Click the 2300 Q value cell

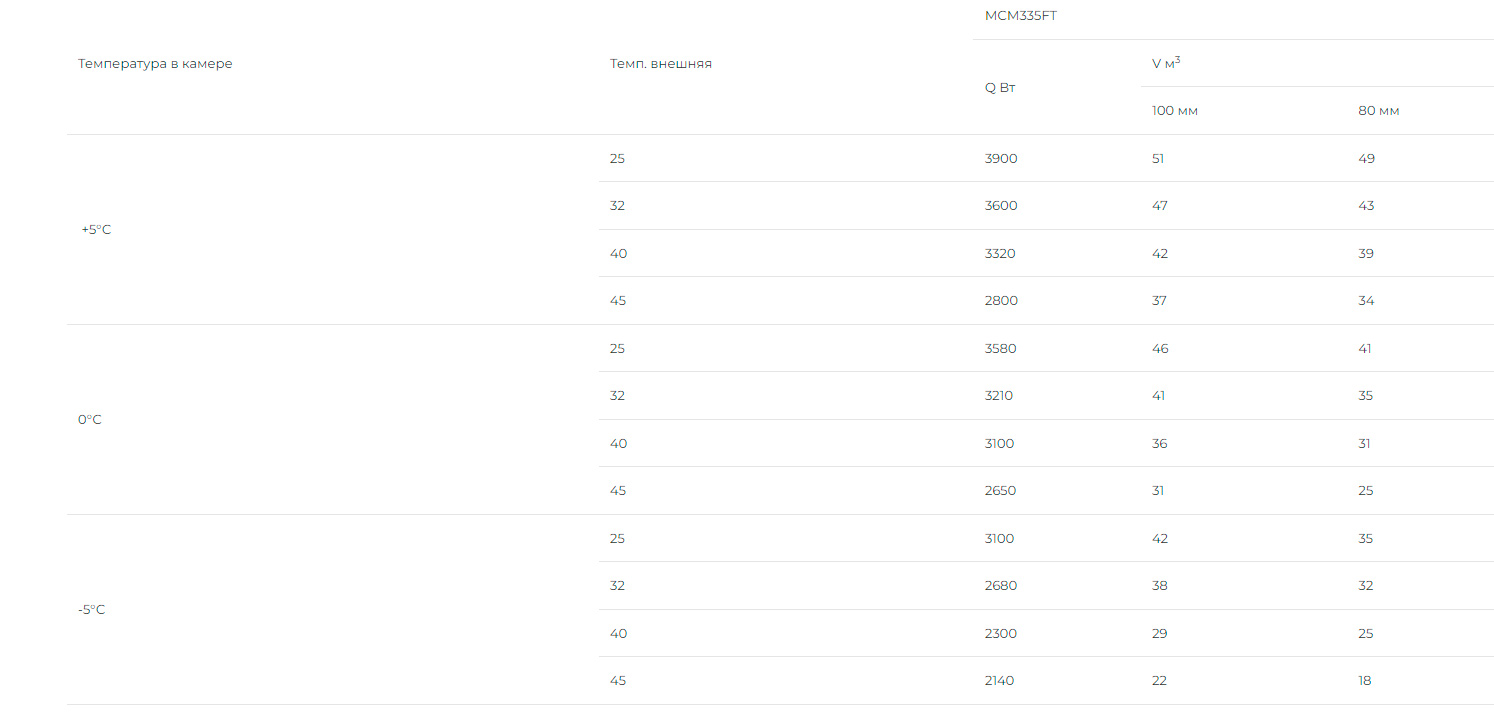(1001, 634)
